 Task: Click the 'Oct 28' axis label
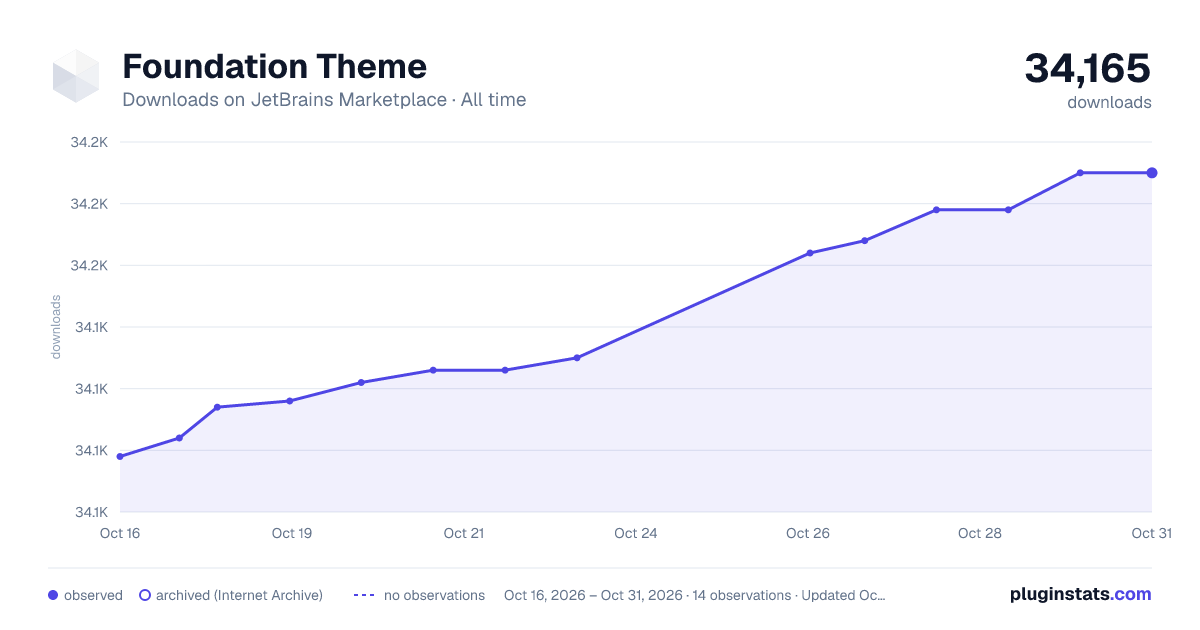(980, 533)
